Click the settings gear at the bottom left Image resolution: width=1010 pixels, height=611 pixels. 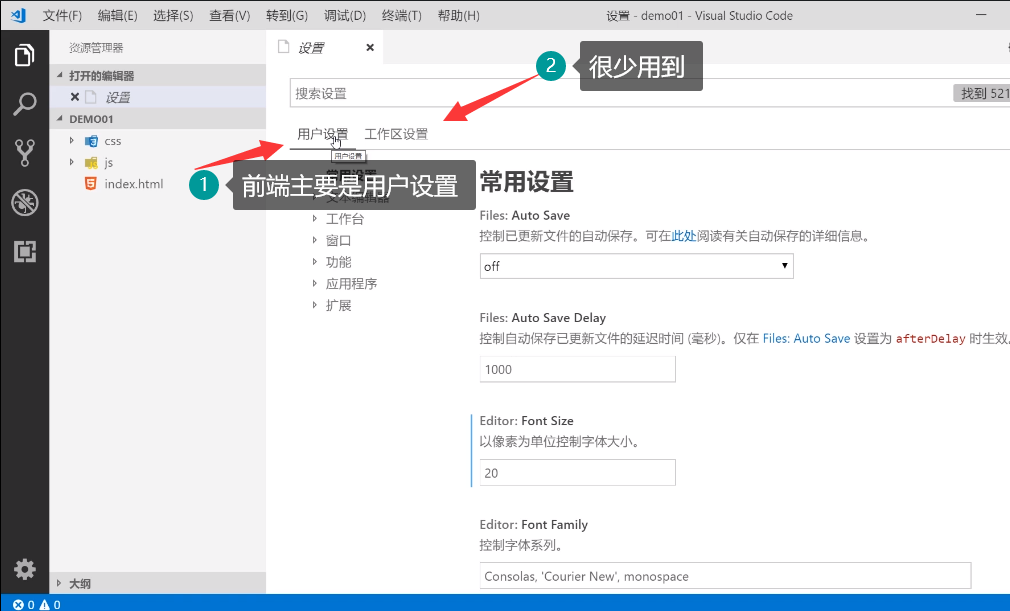click(24, 569)
